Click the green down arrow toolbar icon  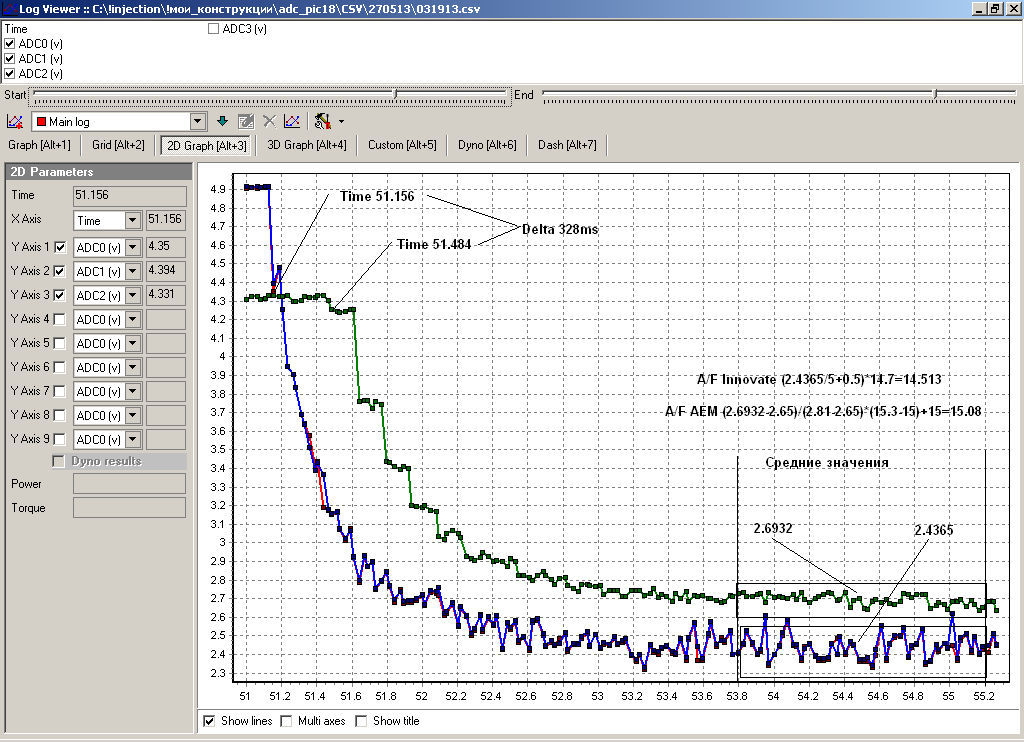222,122
